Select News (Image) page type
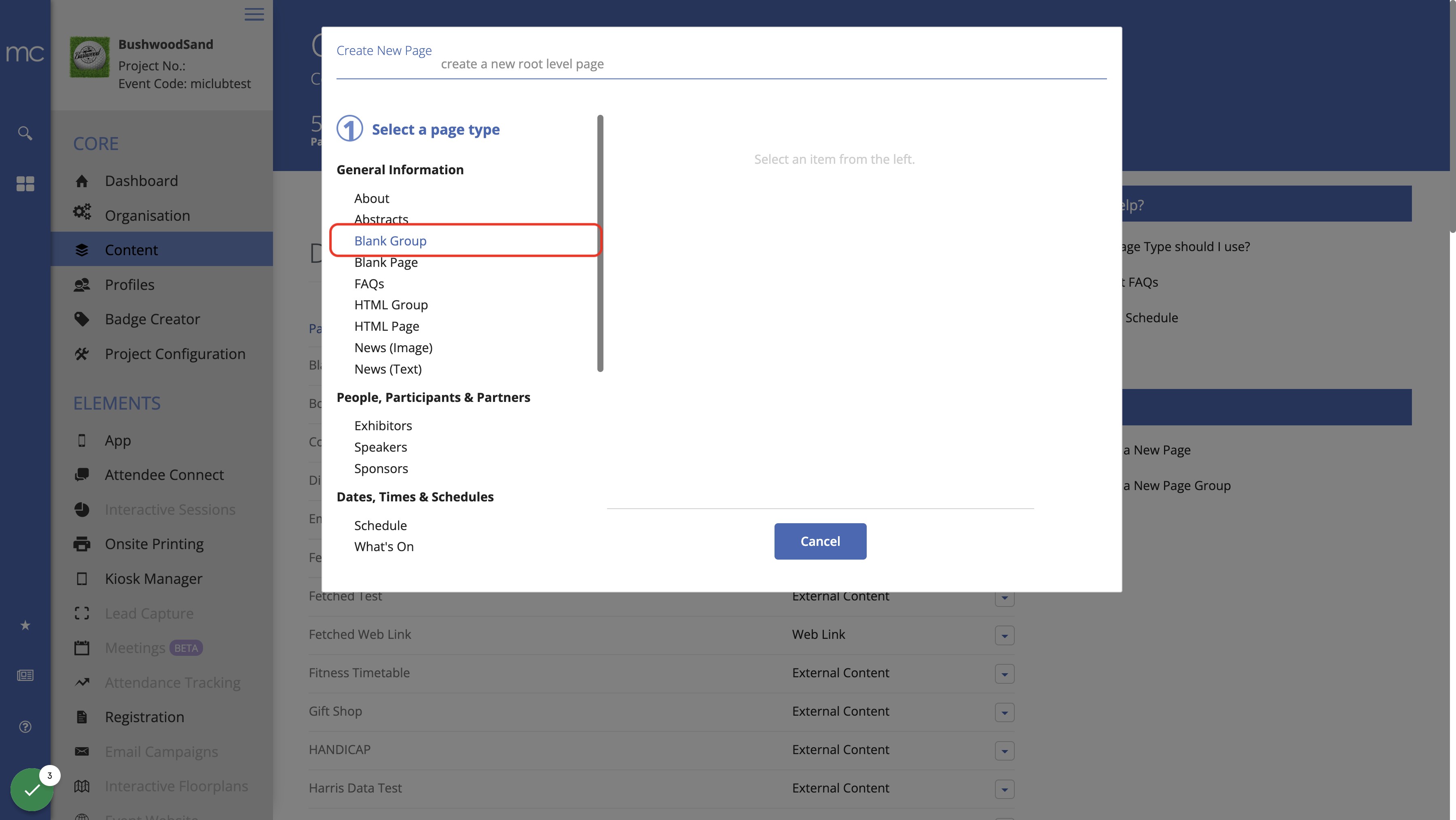The height and width of the screenshot is (820, 1456). (x=394, y=348)
